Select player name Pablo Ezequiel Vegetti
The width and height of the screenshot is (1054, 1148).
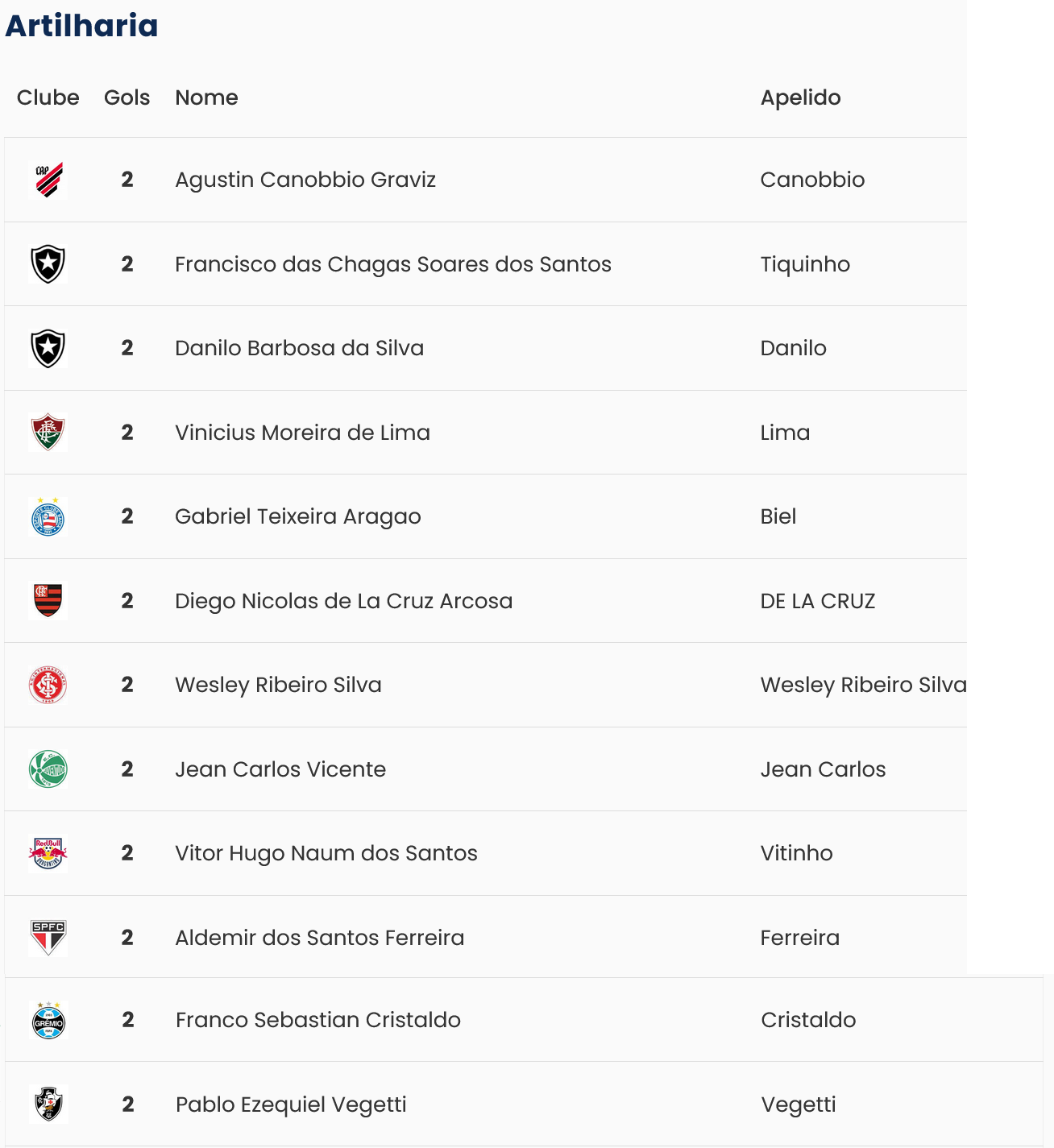[291, 1104]
